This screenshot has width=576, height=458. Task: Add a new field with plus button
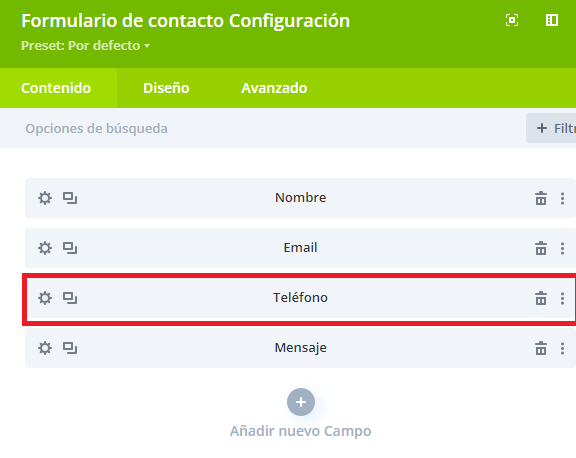[x=301, y=402]
